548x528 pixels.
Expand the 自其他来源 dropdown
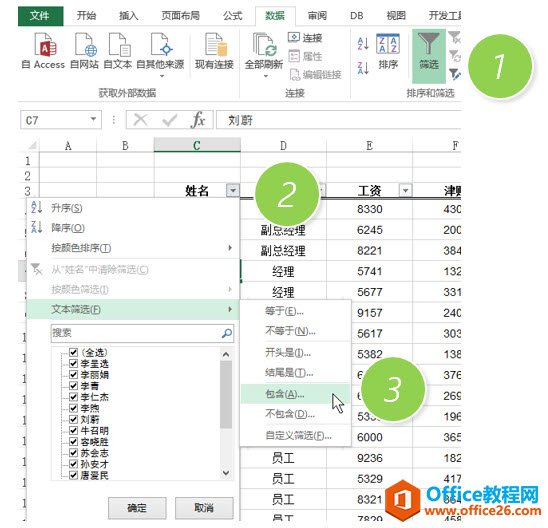pyautogui.click(x=162, y=76)
